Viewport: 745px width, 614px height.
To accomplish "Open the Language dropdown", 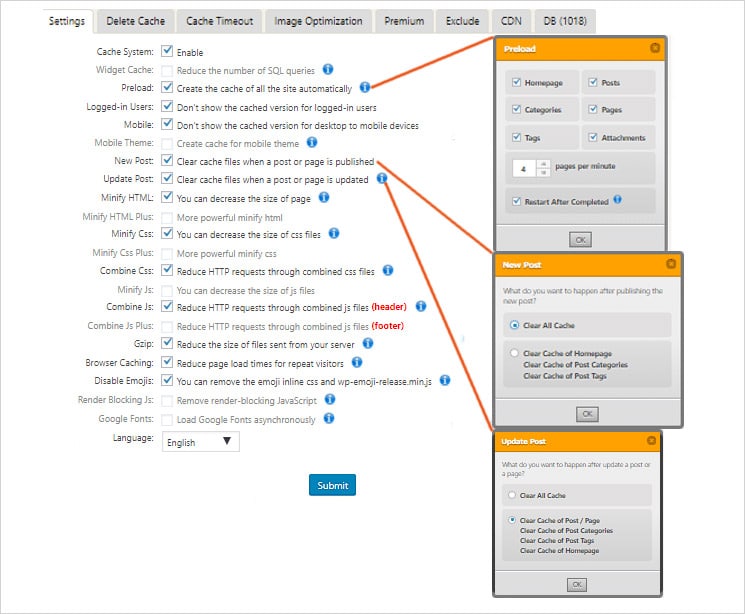I will 201,441.
